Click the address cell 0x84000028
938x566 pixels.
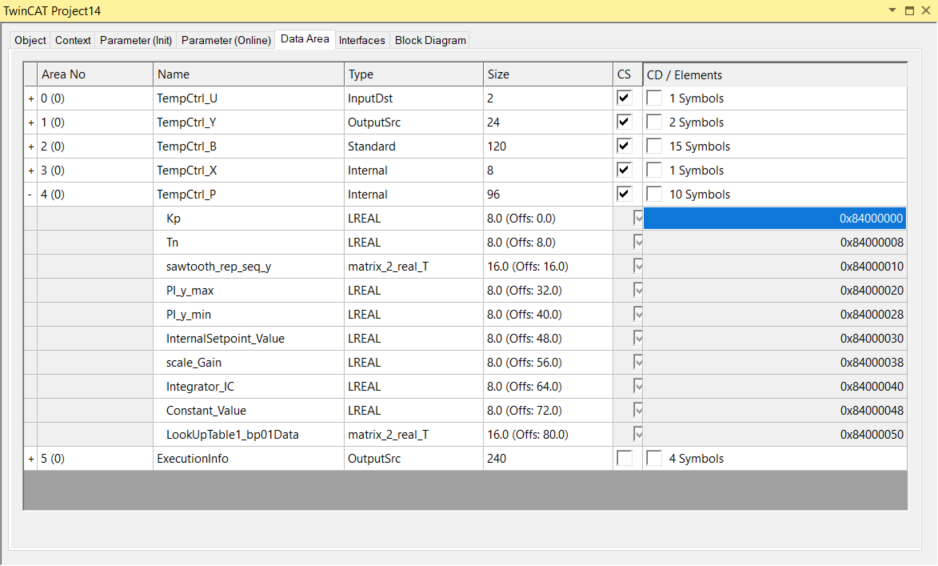(x=775, y=314)
